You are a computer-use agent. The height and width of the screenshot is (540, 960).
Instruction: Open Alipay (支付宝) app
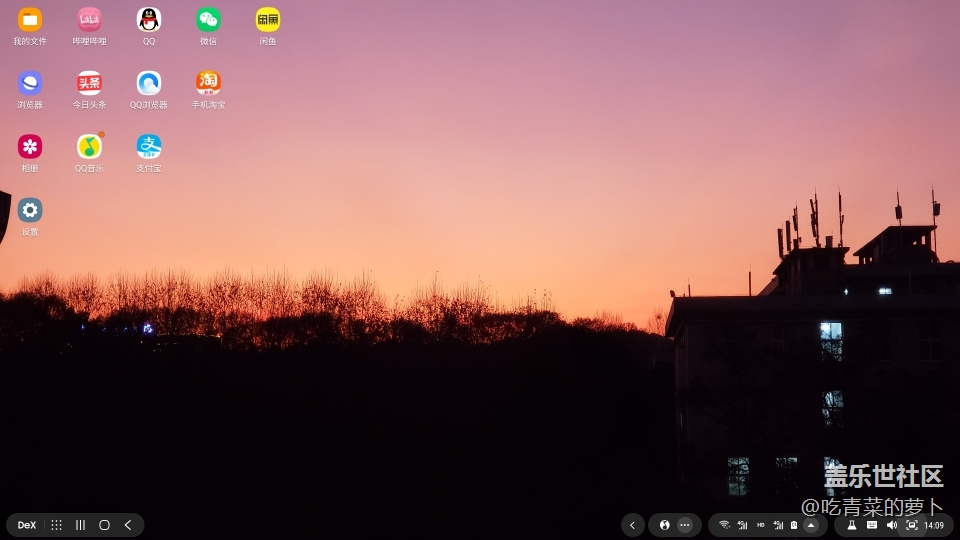pos(149,147)
